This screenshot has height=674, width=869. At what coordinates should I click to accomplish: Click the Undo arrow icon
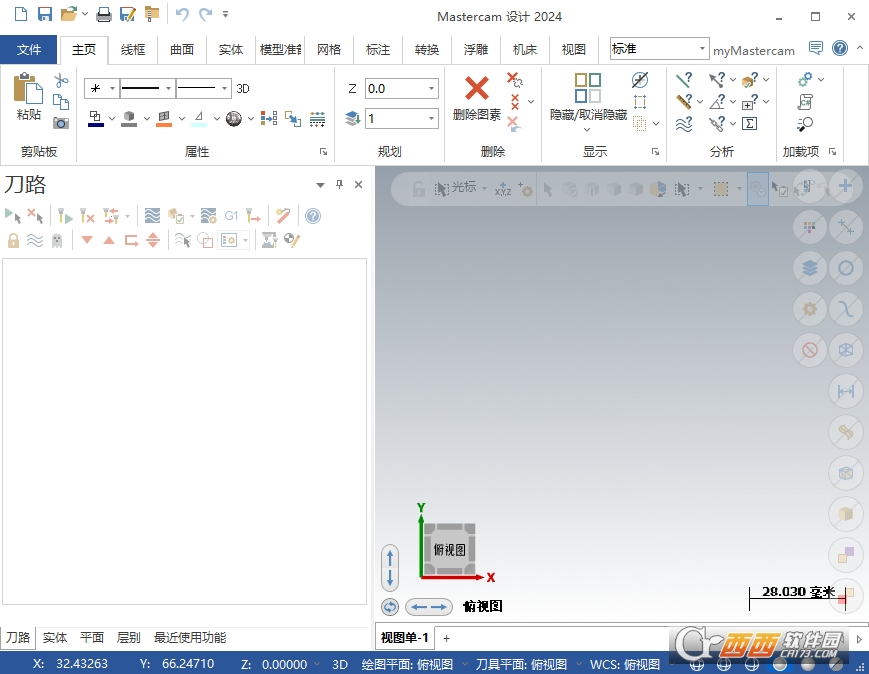coord(182,14)
